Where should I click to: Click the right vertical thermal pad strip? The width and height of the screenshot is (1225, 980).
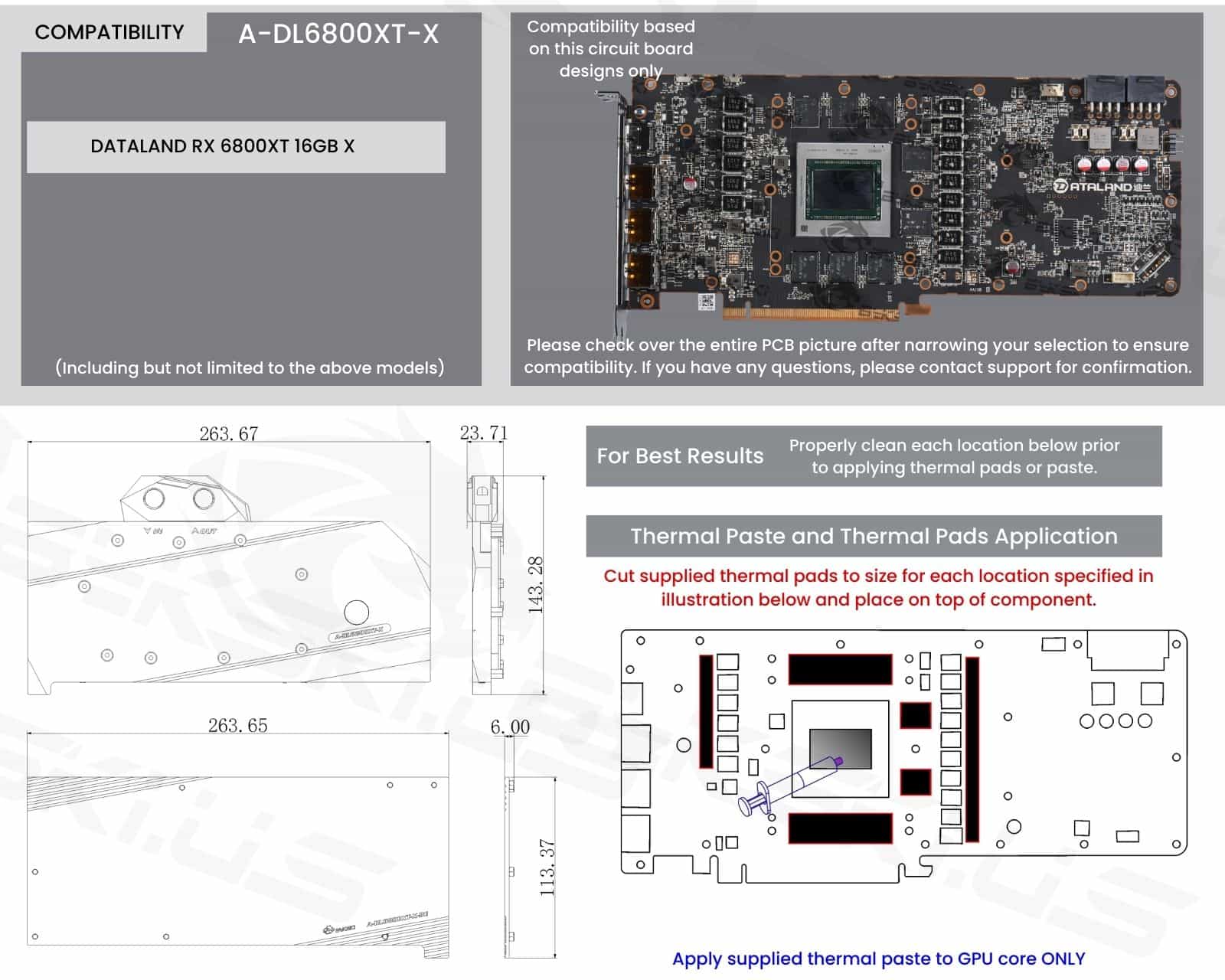972,749
